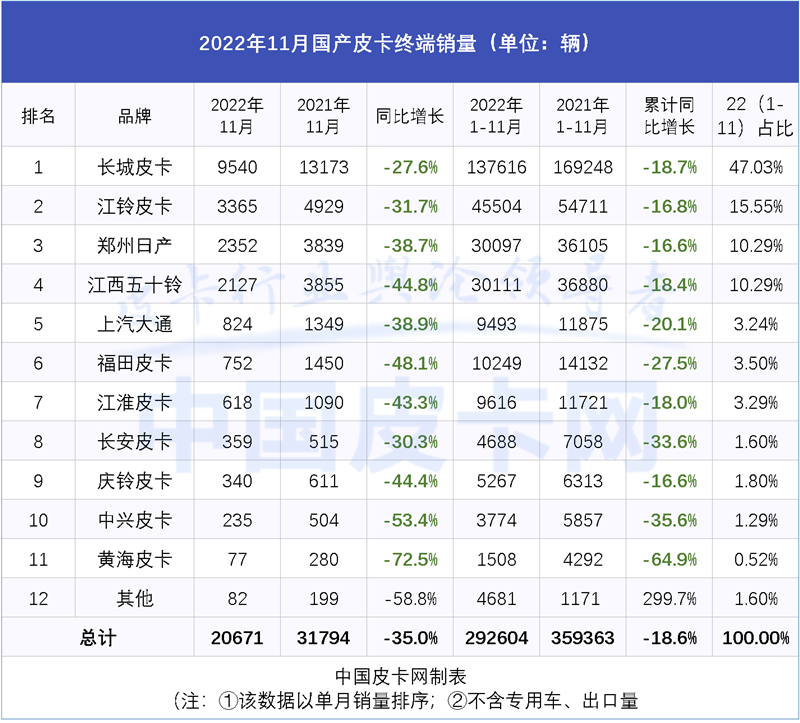The width and height of the screenshot is (800, 723).
Task: Click the 同比增长 column header
Action: 410,116
